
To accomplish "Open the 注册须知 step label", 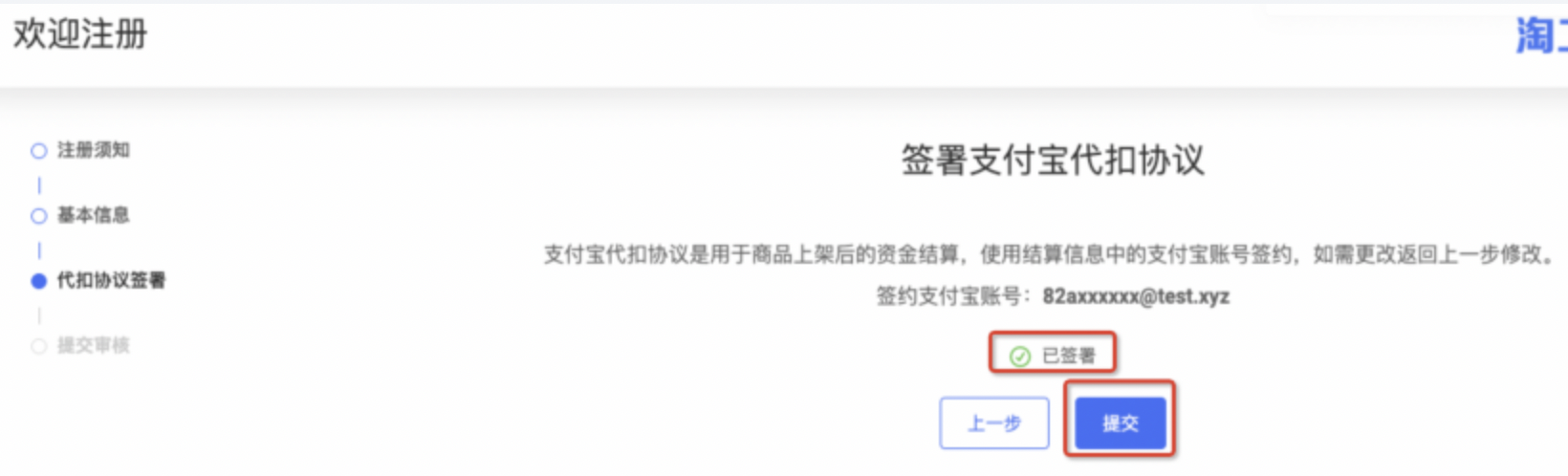I will point(94,150).
